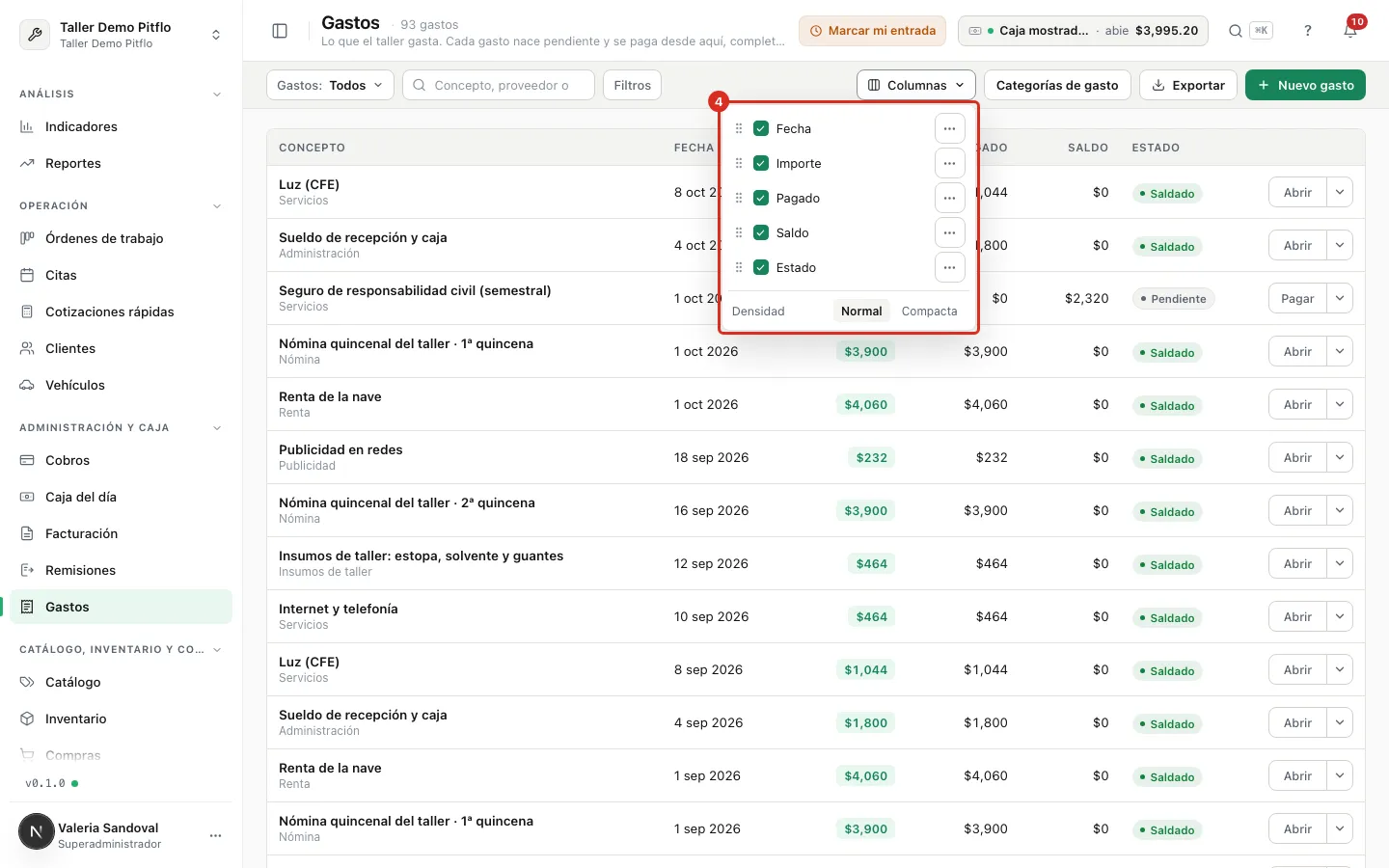Image resolution: width=1389 pixels, height=868 pixels.
Task: Open the search magnifier icon in header
Action: coord(1236,31)
